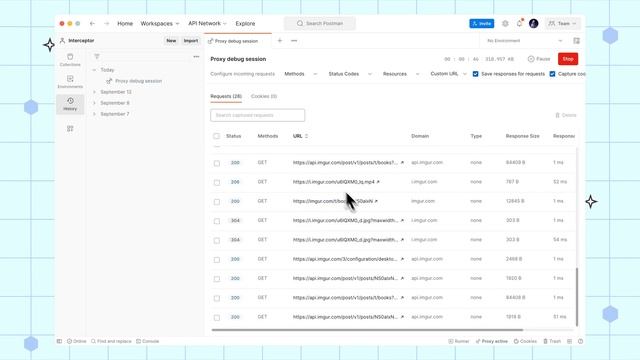The width and height of the screenshot is (640, 360).
Task: Open the Resources filter dropdown
Action: point(401,74)
